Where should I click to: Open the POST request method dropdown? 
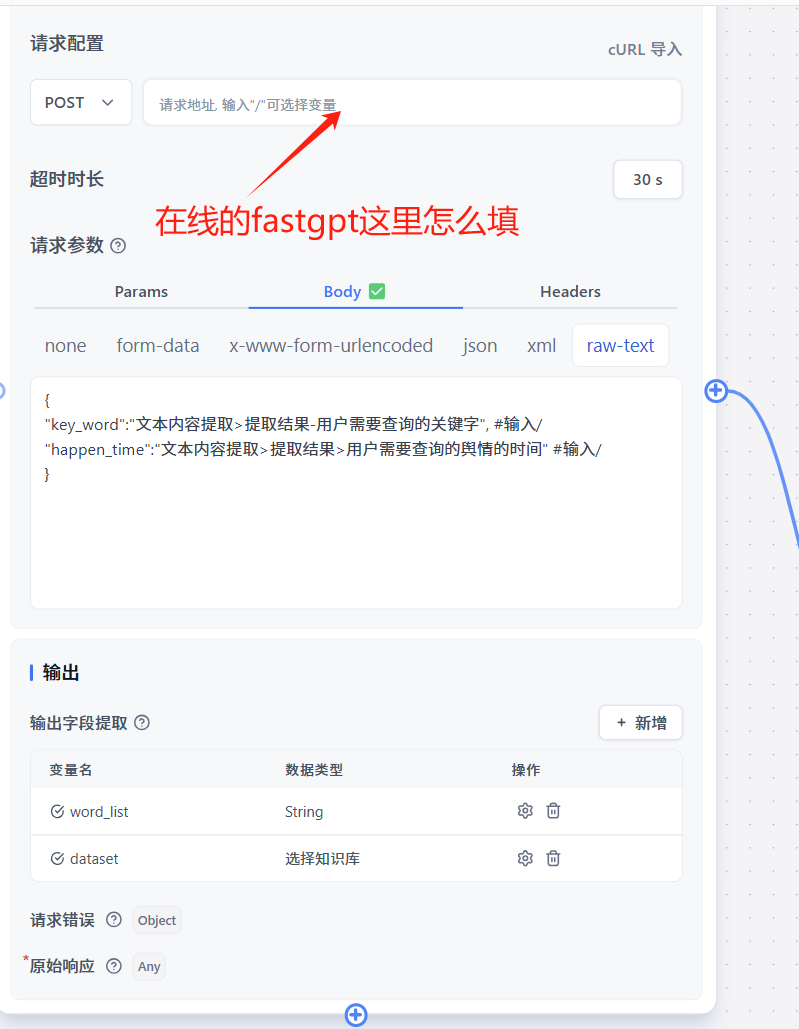coord(81,103)
